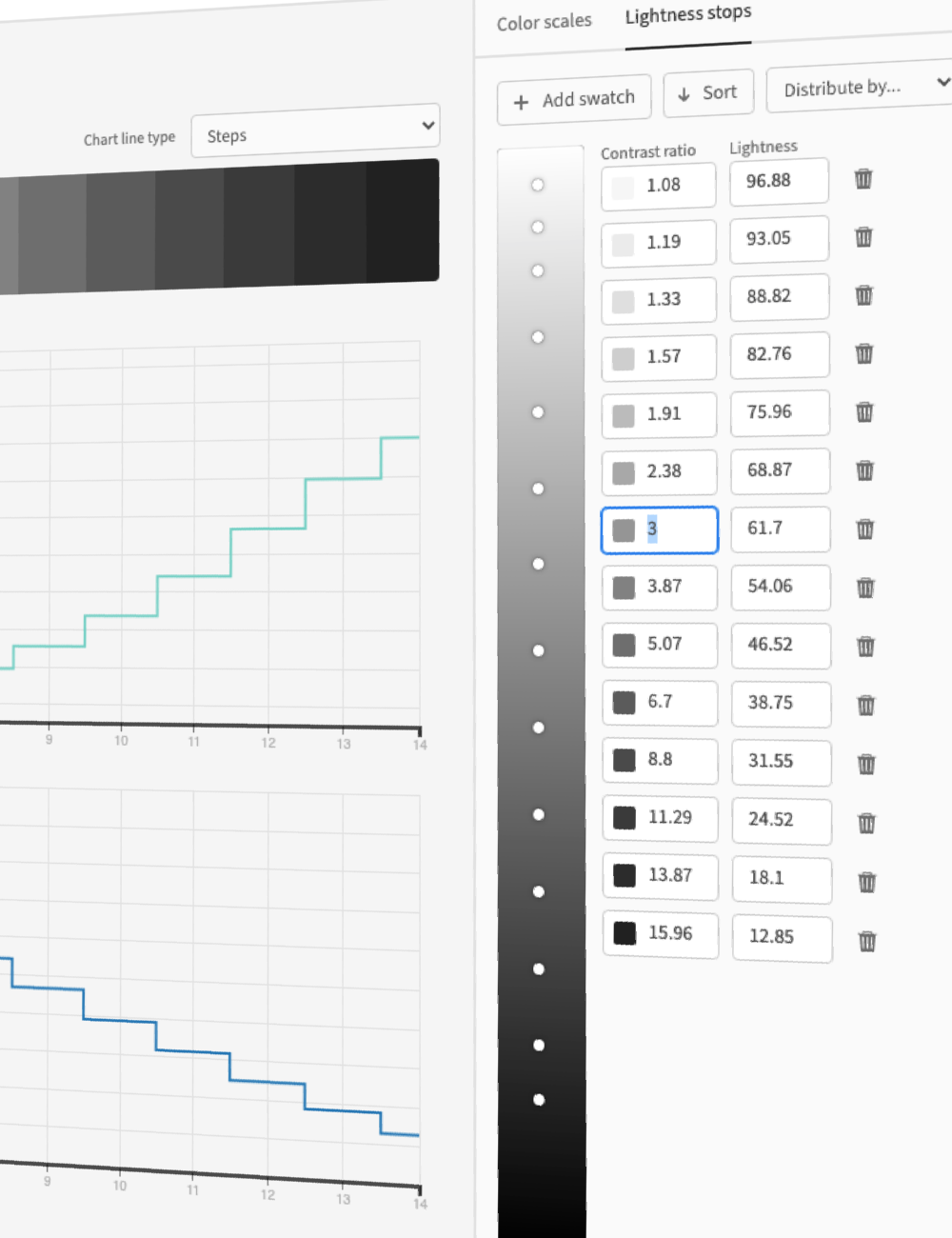Screen dimensions: 952x1238
Task: Click the Add swatch button
Action: (x=574, y=99)
